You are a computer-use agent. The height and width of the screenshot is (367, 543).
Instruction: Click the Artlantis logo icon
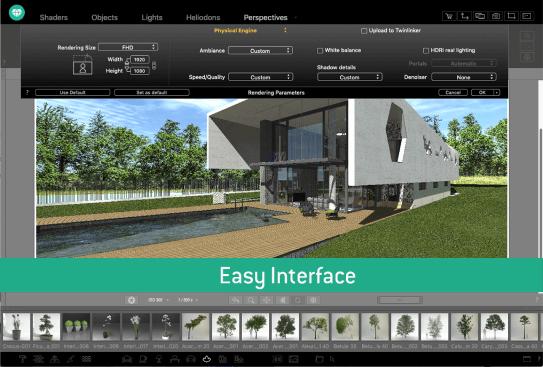pos(17,12)
